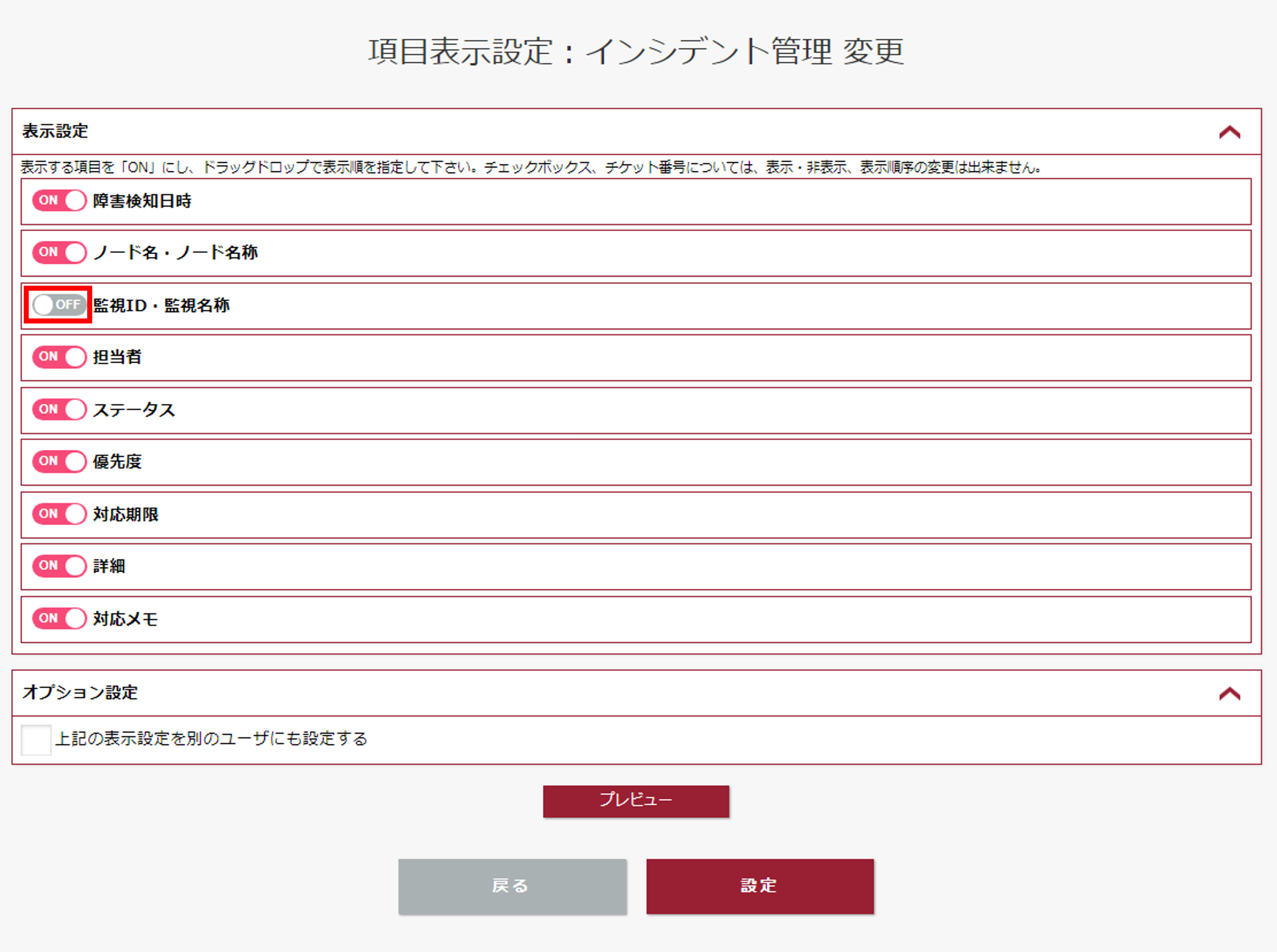This screenshot has width=1277, height=952.
Task: Select the 対応期限 item label
Action: pyautogui.click(x=126, y=514)
